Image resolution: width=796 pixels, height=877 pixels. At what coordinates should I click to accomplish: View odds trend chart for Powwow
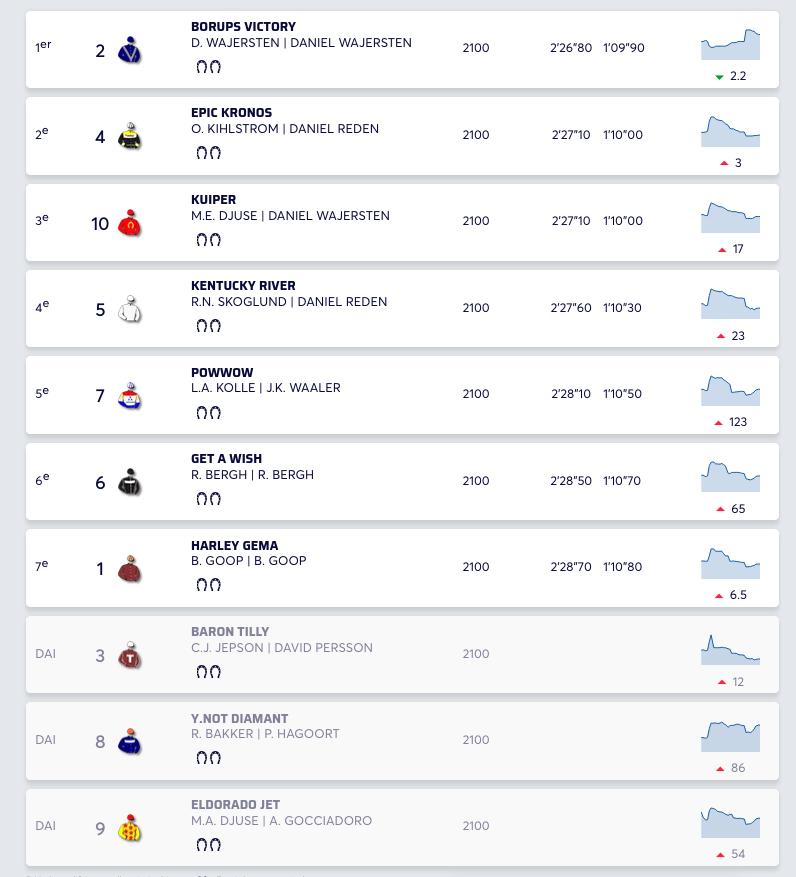[x=731, y=390]
